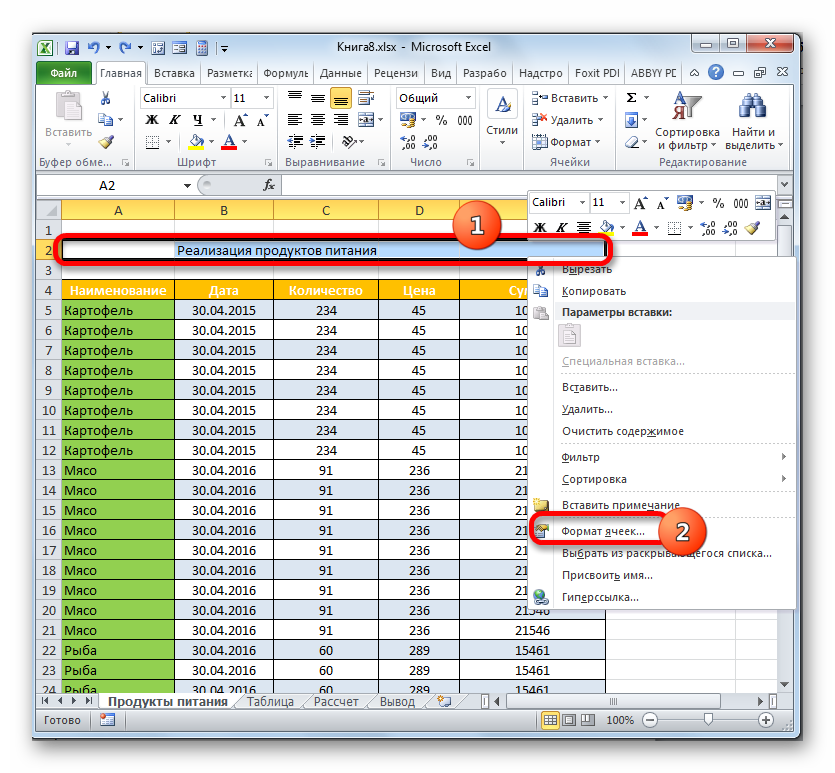Click the zoom slider handle
This screenshot has height=773, width=835.
[x=708, y=720]
